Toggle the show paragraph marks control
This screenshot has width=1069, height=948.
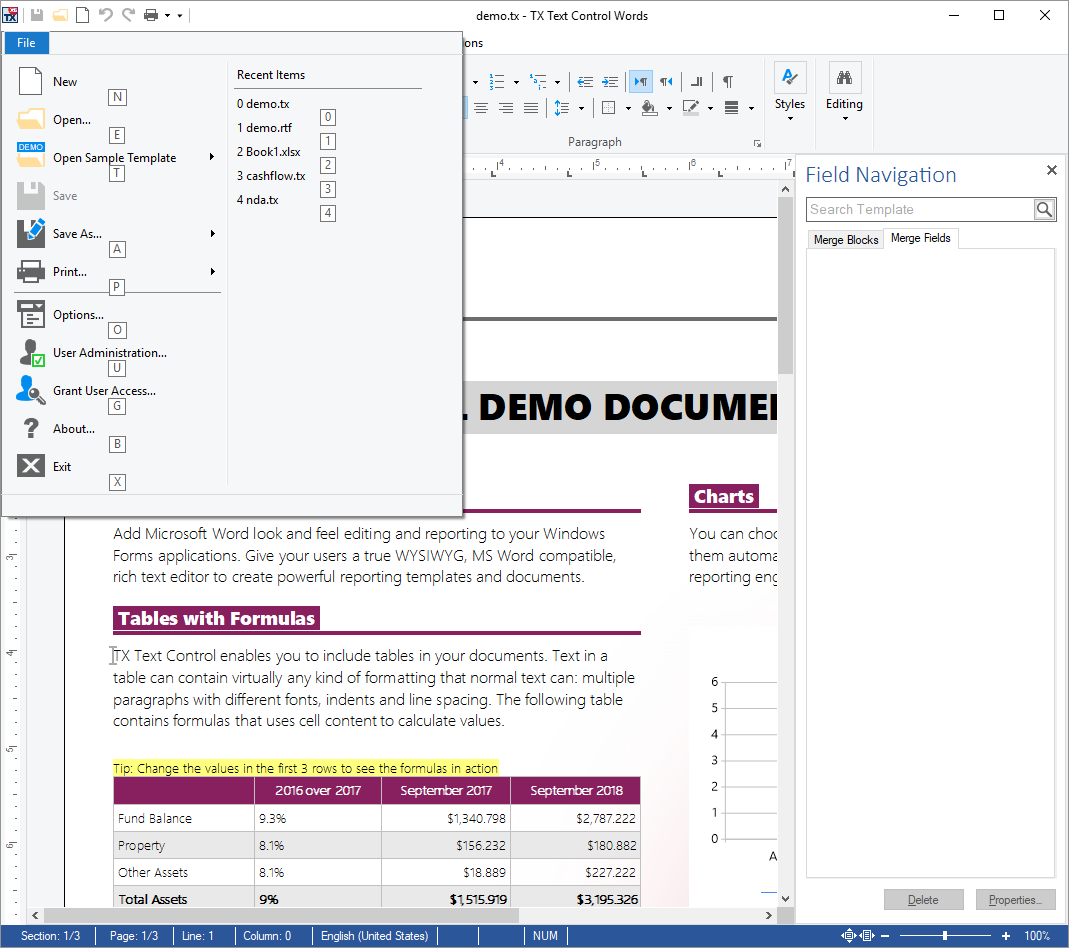click(x=728, y=81)
